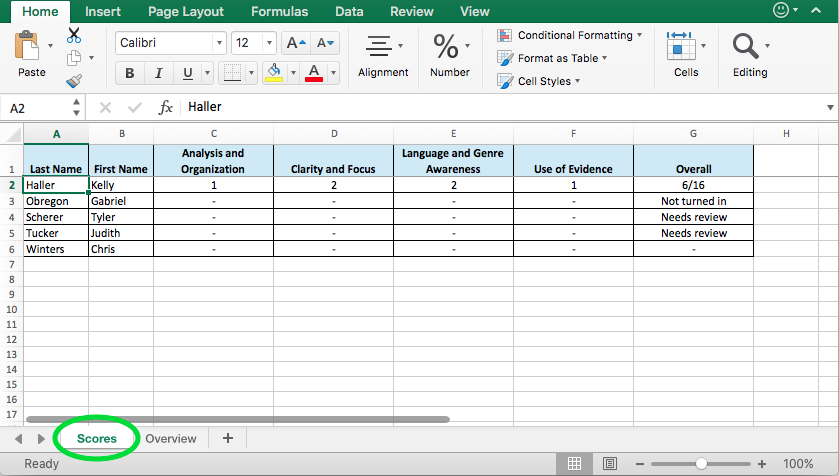
Task: Open the Formulas ribbon tab
Action: [x=279, y=11]
